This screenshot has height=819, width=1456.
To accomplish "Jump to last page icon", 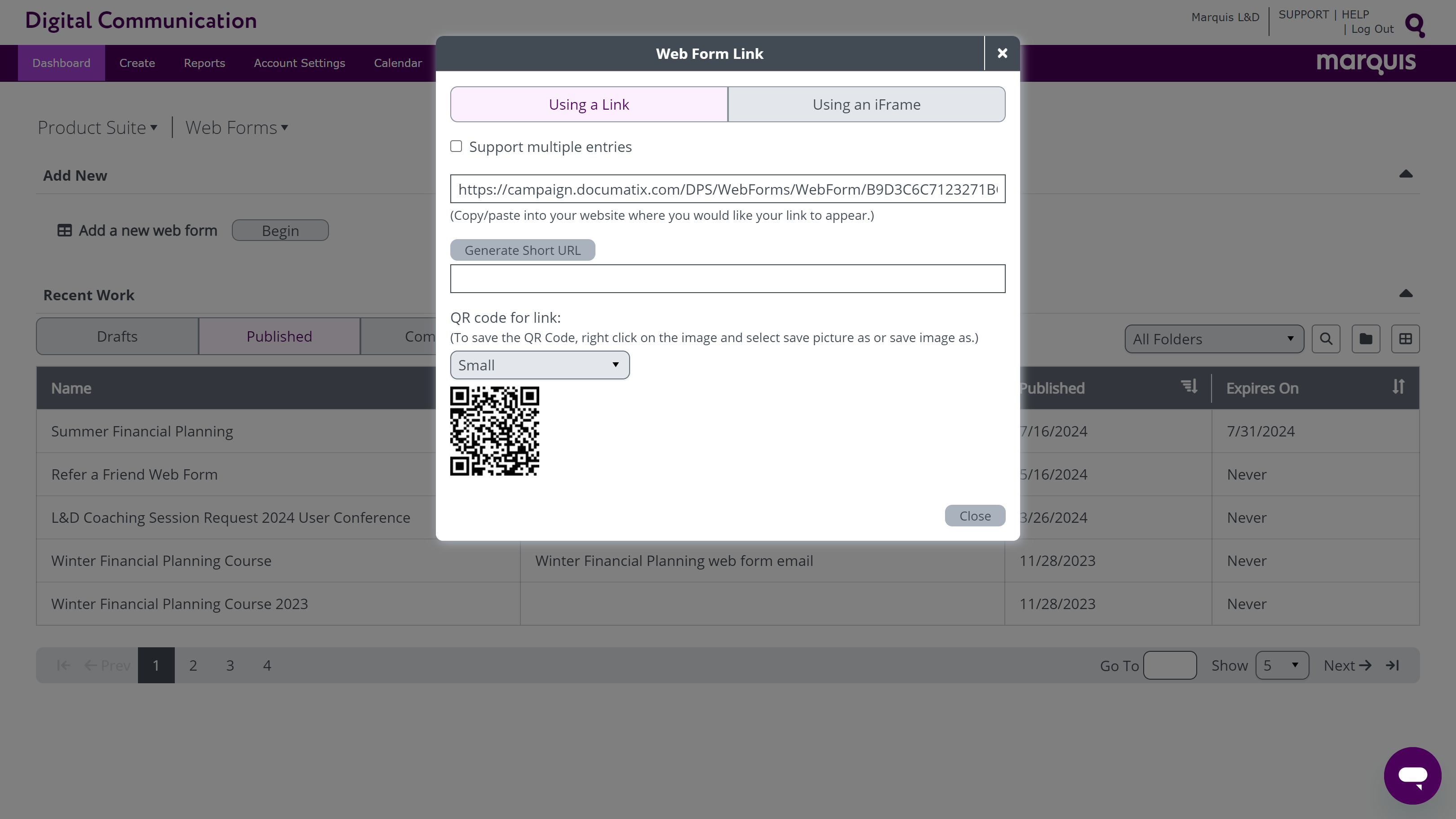I will tap(1393, 665).
